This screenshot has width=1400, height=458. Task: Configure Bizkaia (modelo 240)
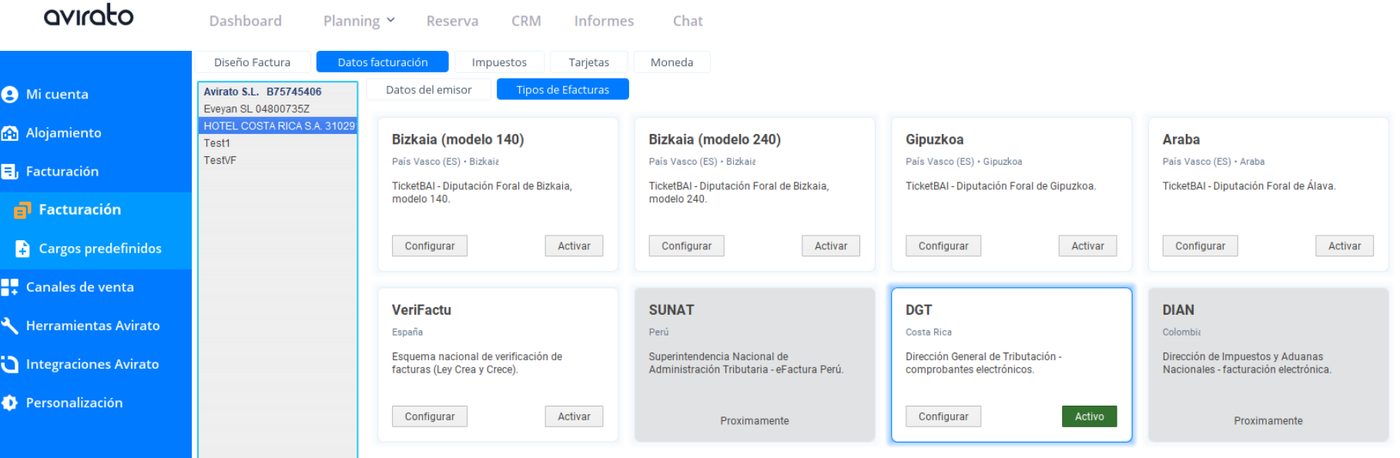tap(686, 246)
